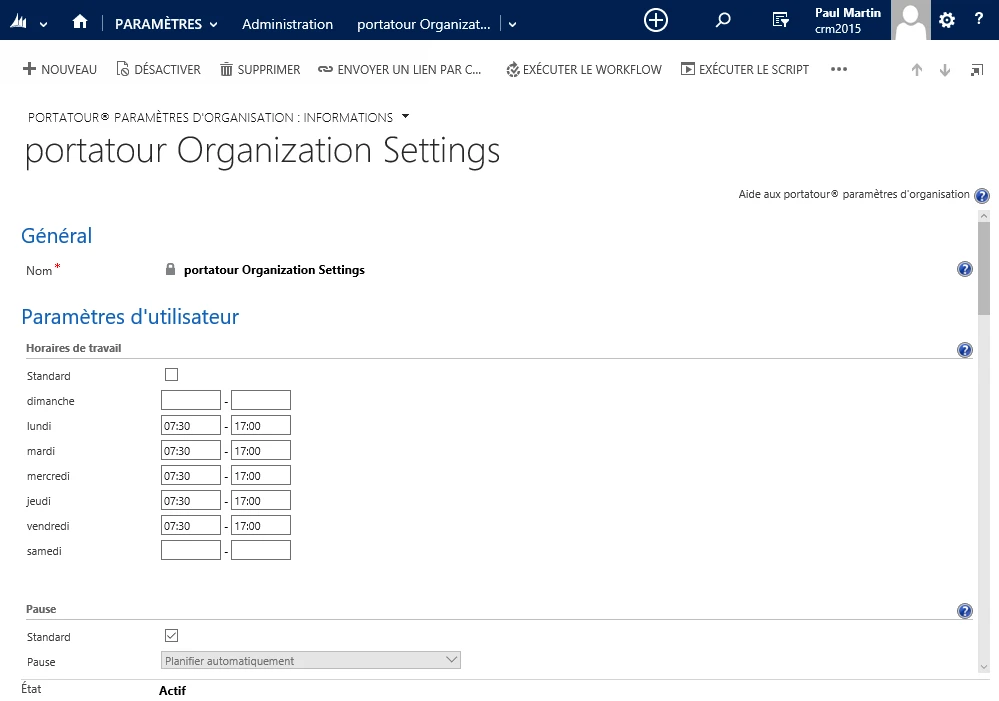
Task: Click the form's vertical scrollbar thumb
Action: point(984,268)
